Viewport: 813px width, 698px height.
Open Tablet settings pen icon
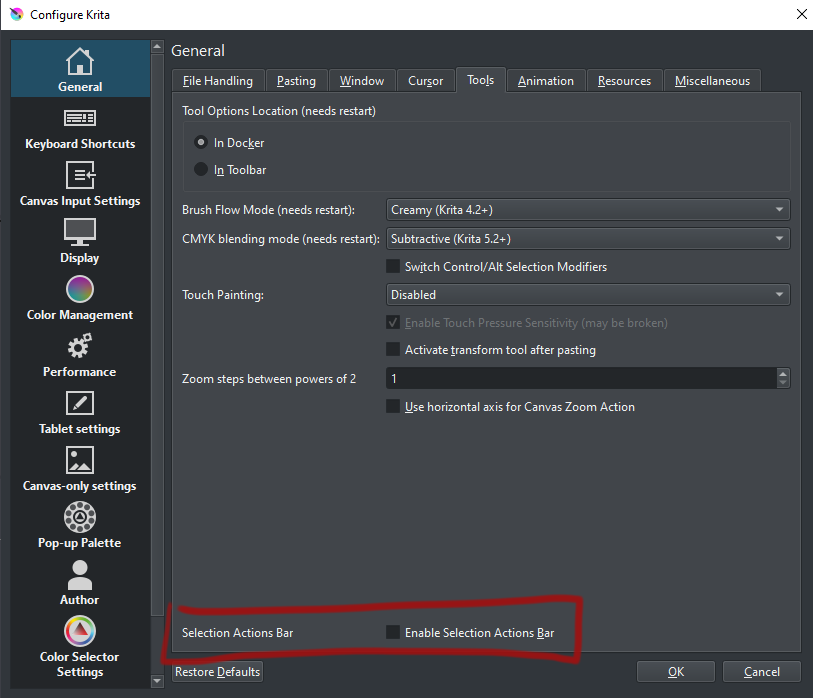[80, 403]
